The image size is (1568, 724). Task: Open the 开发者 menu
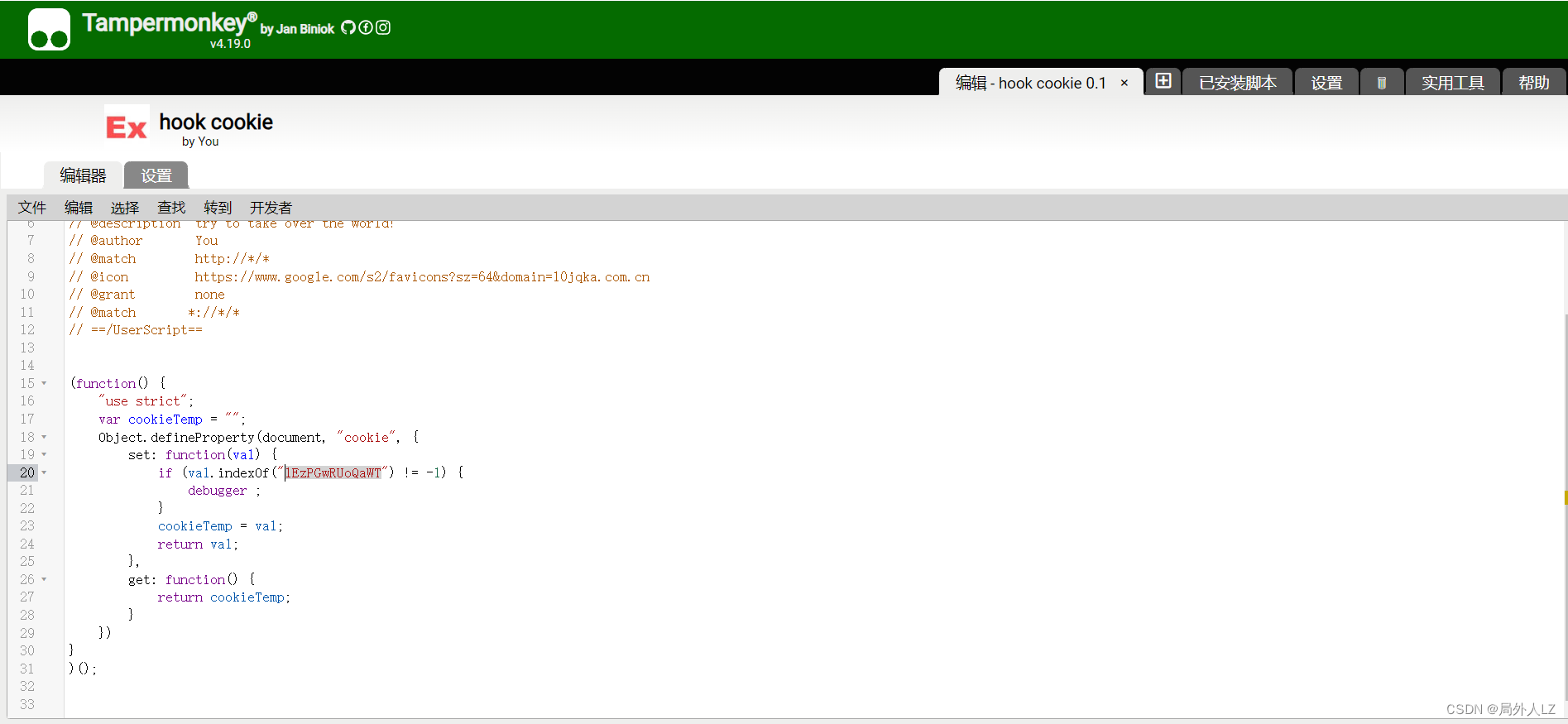click(271, 208)
